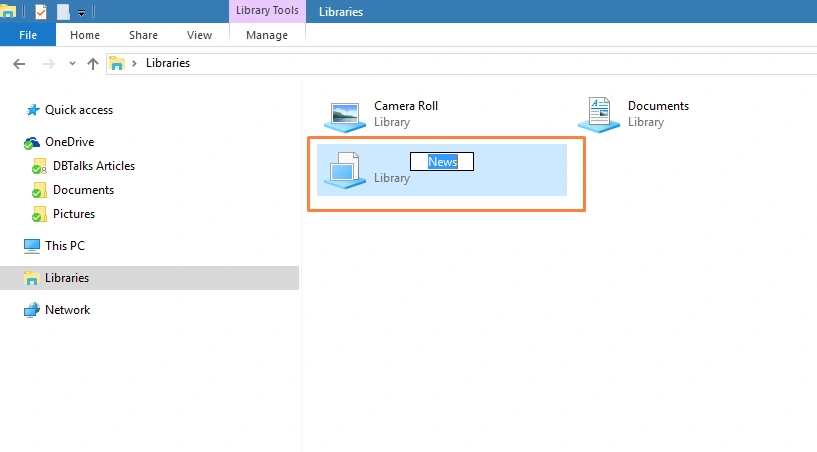
Task: Open Customize Quick Access Toolbar dropdown
Action: [x=81, y=13]
